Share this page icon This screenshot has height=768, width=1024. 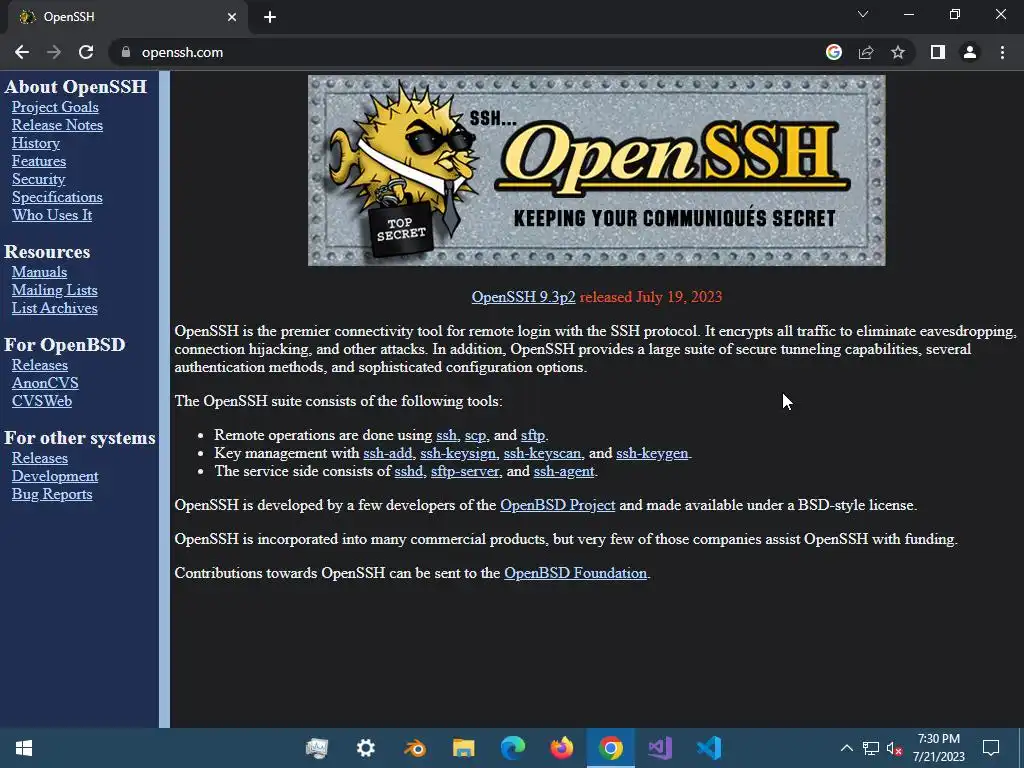[866, 52]
